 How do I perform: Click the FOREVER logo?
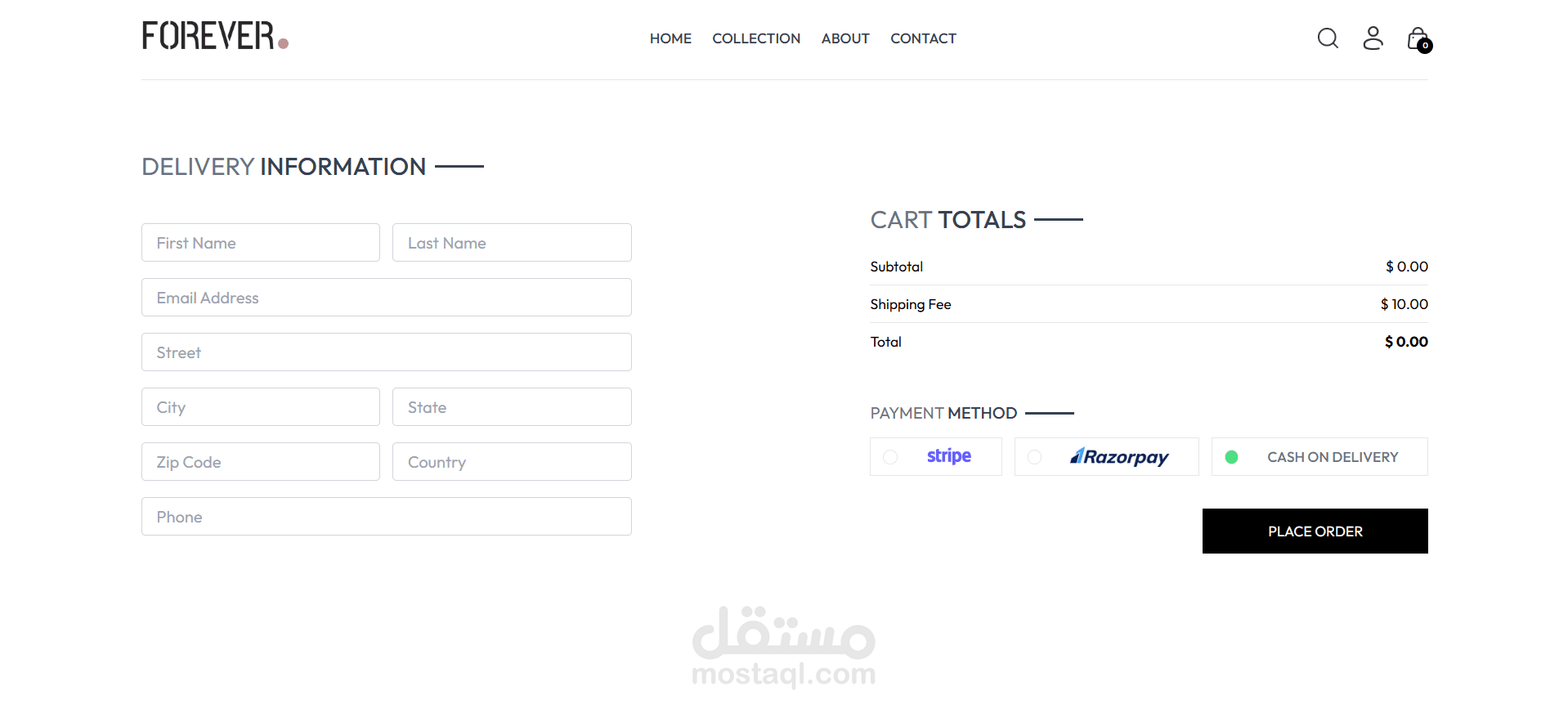pos(215,36)
